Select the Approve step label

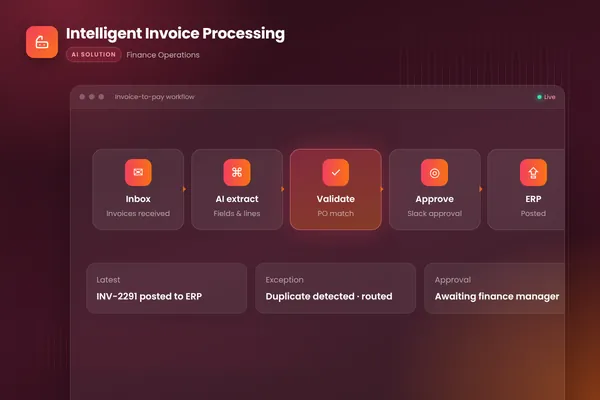click(434, 199)
